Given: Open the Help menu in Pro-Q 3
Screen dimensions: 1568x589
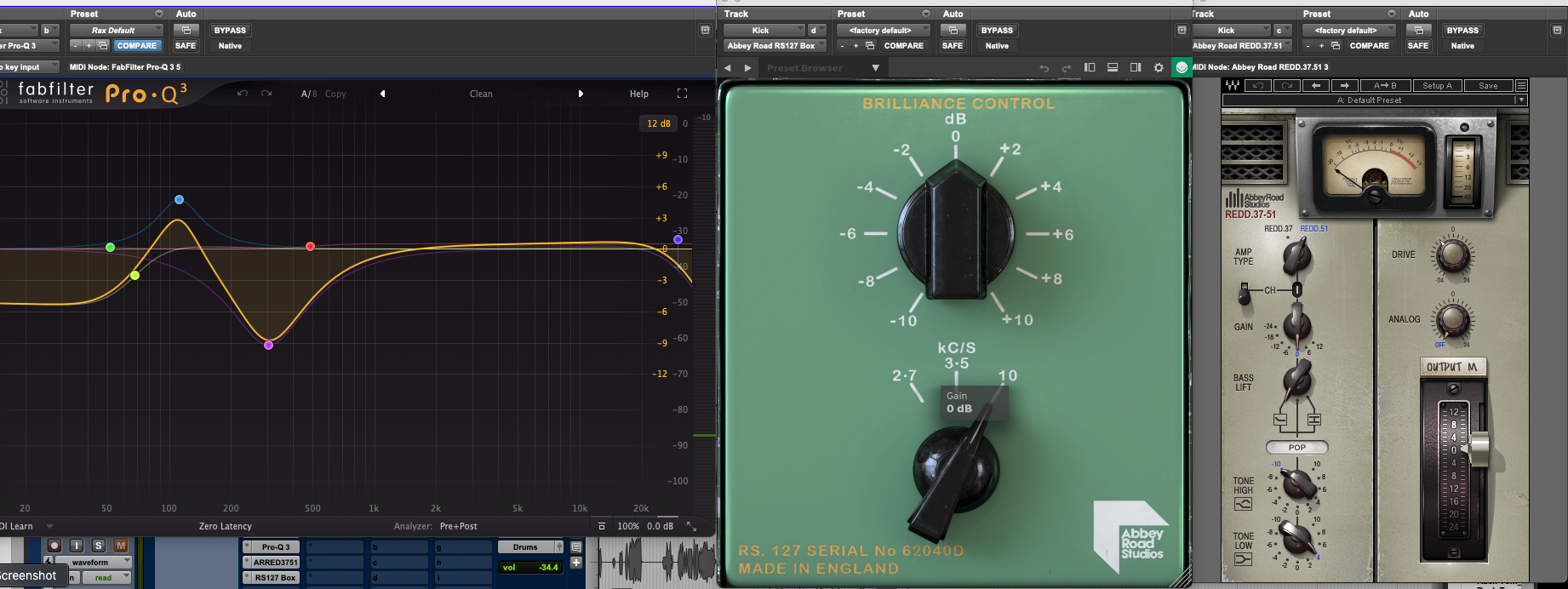Looking at the screenshot, I should click(x=638, y=94).
